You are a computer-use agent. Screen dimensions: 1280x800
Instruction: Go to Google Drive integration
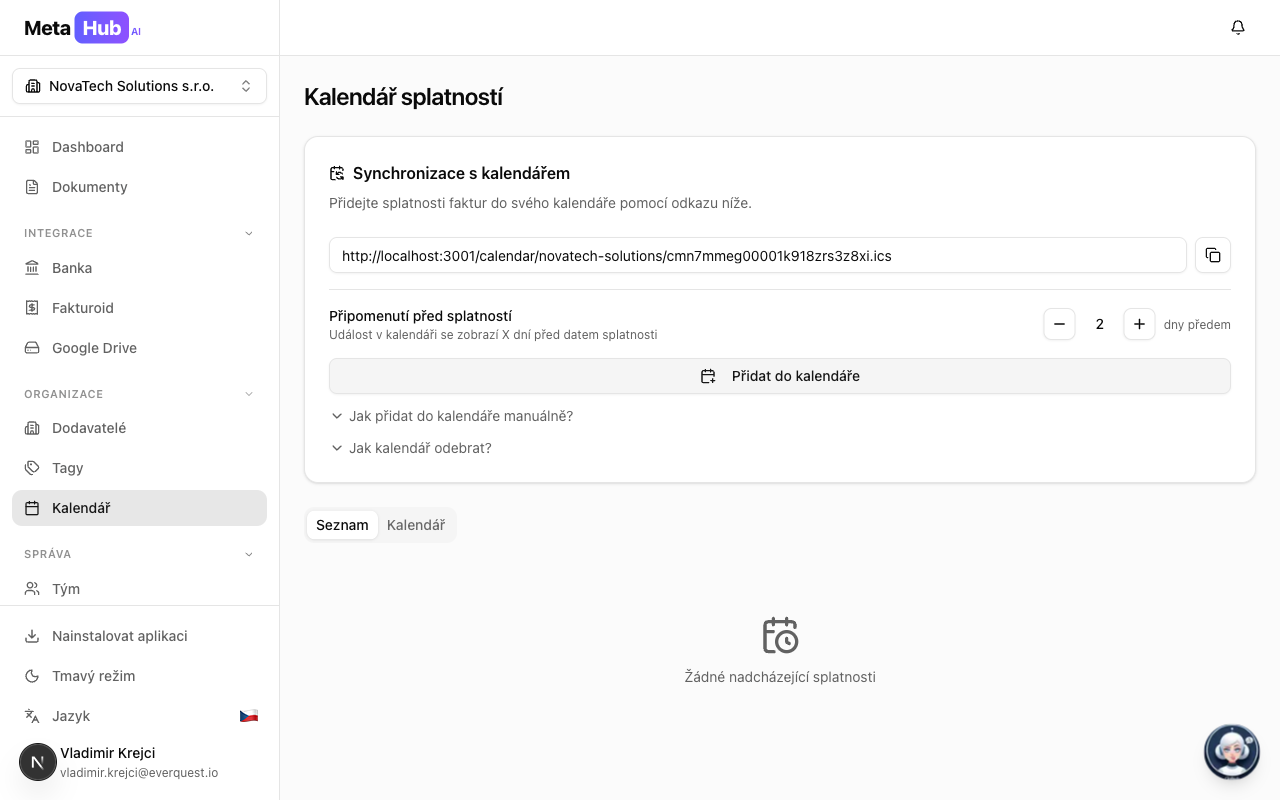94,348
